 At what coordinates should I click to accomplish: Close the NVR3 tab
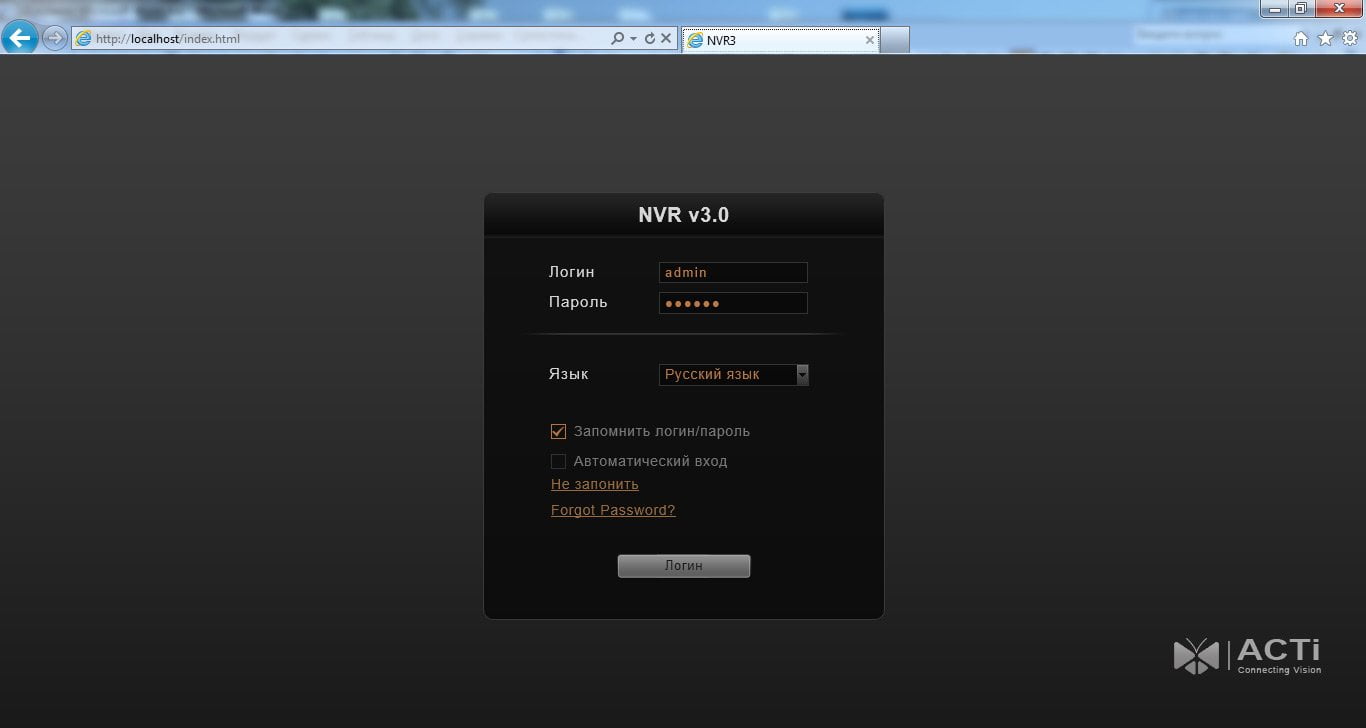[x=869, y=40]
